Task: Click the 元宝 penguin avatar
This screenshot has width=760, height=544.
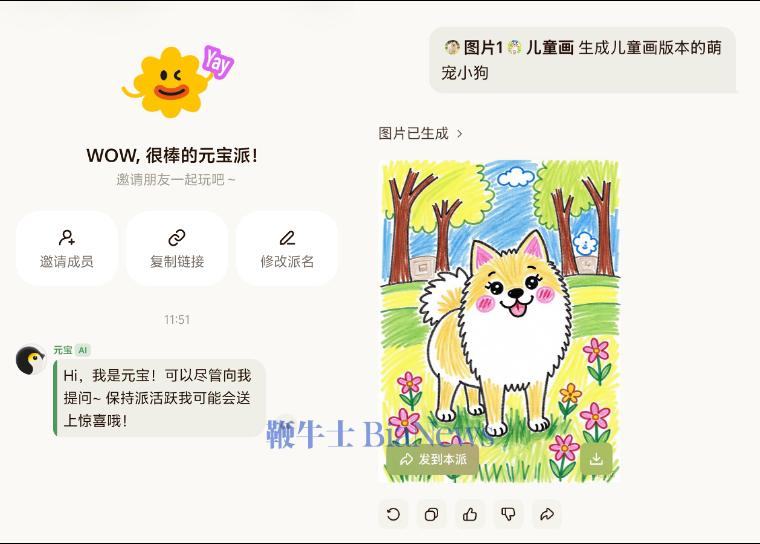Action: click(x=31, y=360)
